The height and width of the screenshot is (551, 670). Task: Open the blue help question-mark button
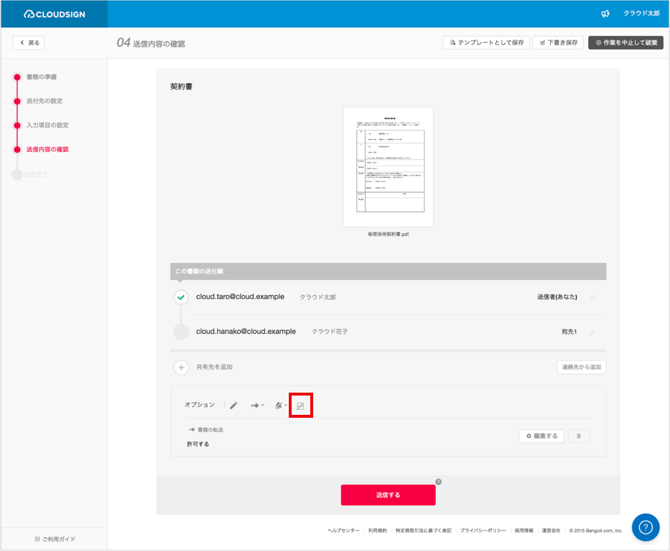(x=645, y=527)
